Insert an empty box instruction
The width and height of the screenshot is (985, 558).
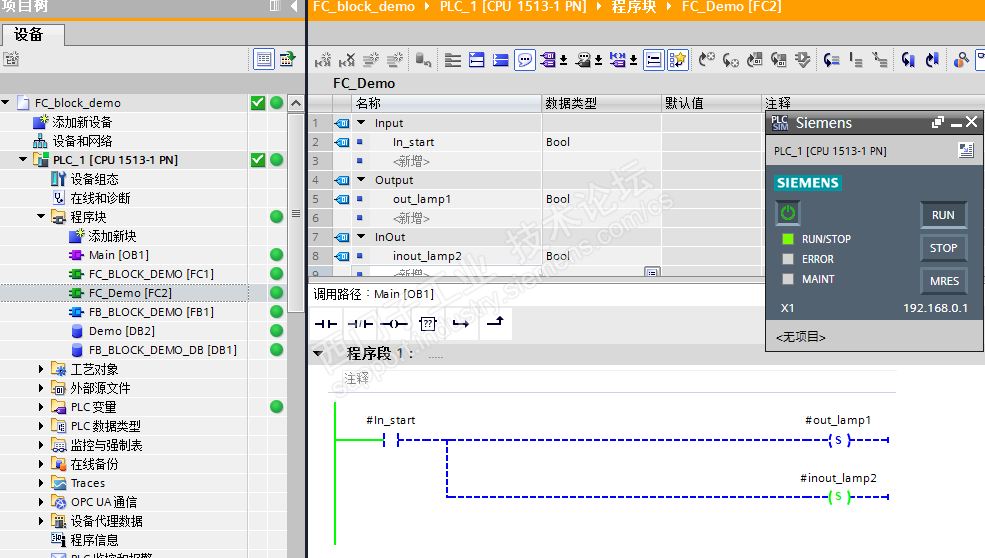428,324
